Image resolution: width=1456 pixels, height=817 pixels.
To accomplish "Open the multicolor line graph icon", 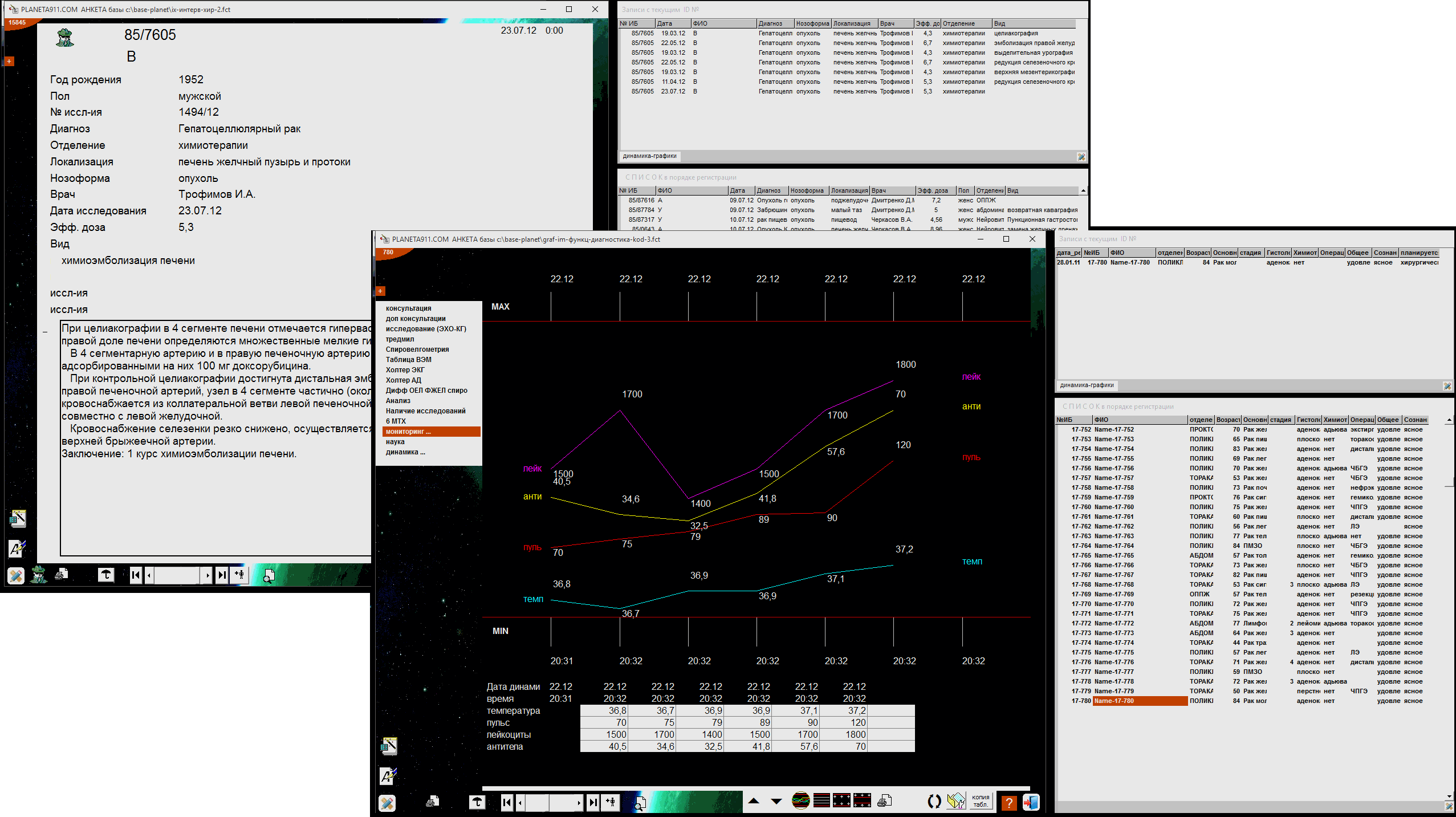I will tap(800, 801).
